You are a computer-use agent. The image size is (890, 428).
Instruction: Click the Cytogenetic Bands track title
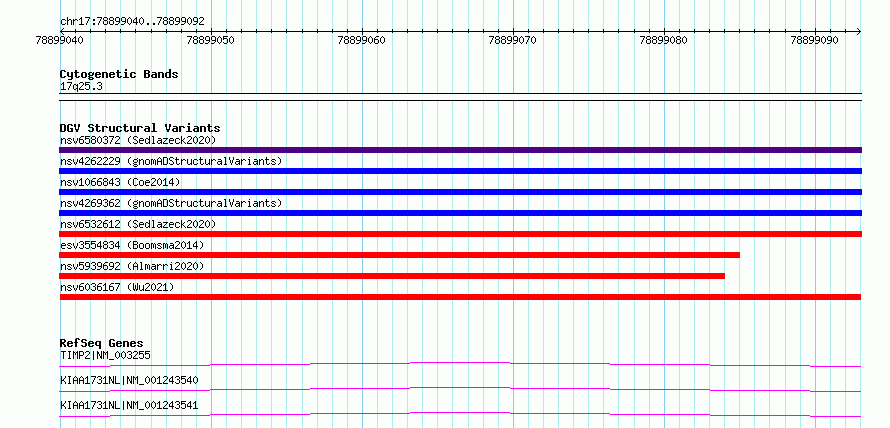tap(119, 74)
